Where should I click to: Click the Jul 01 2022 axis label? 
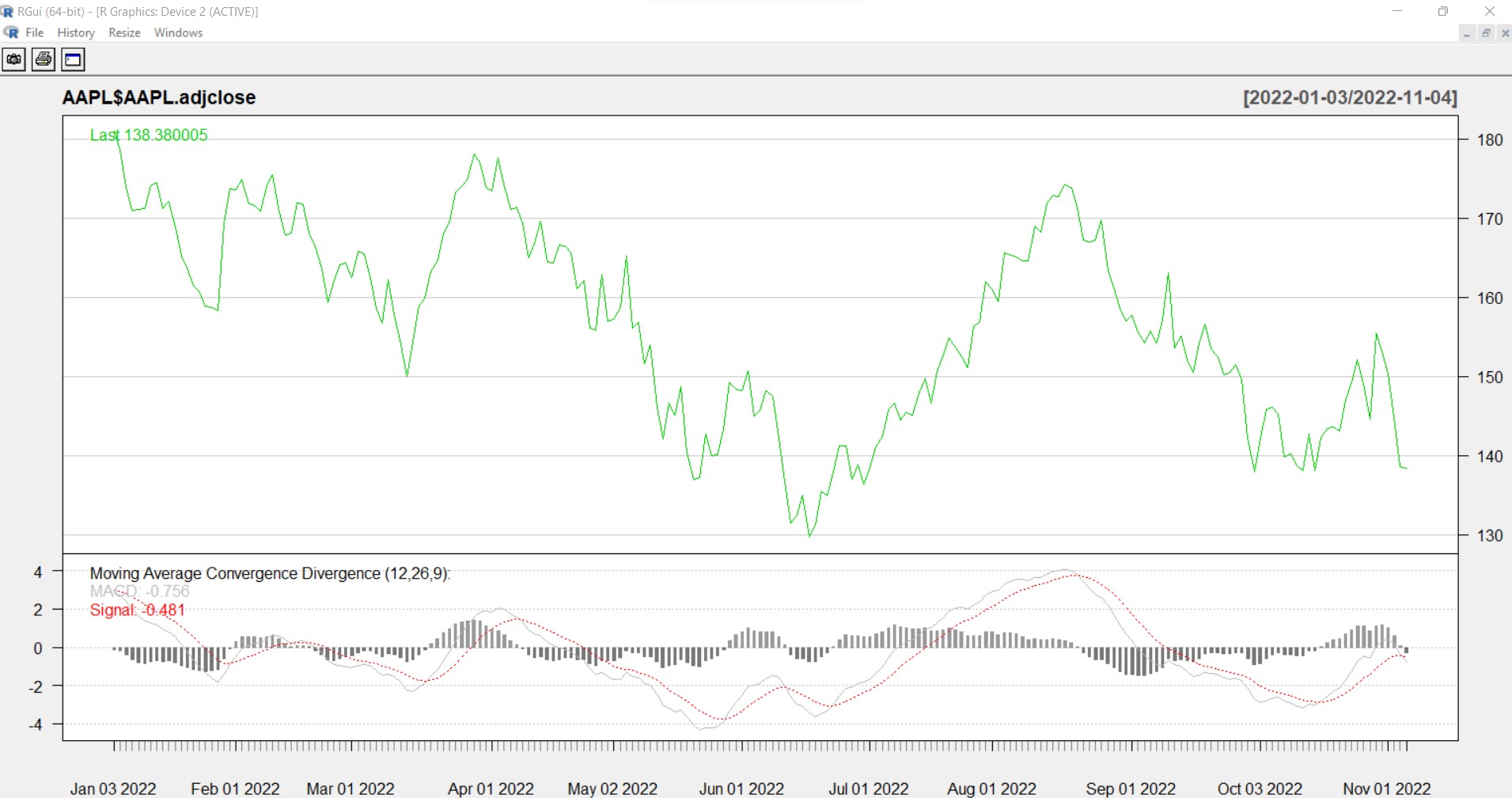(x=868, y=788)
